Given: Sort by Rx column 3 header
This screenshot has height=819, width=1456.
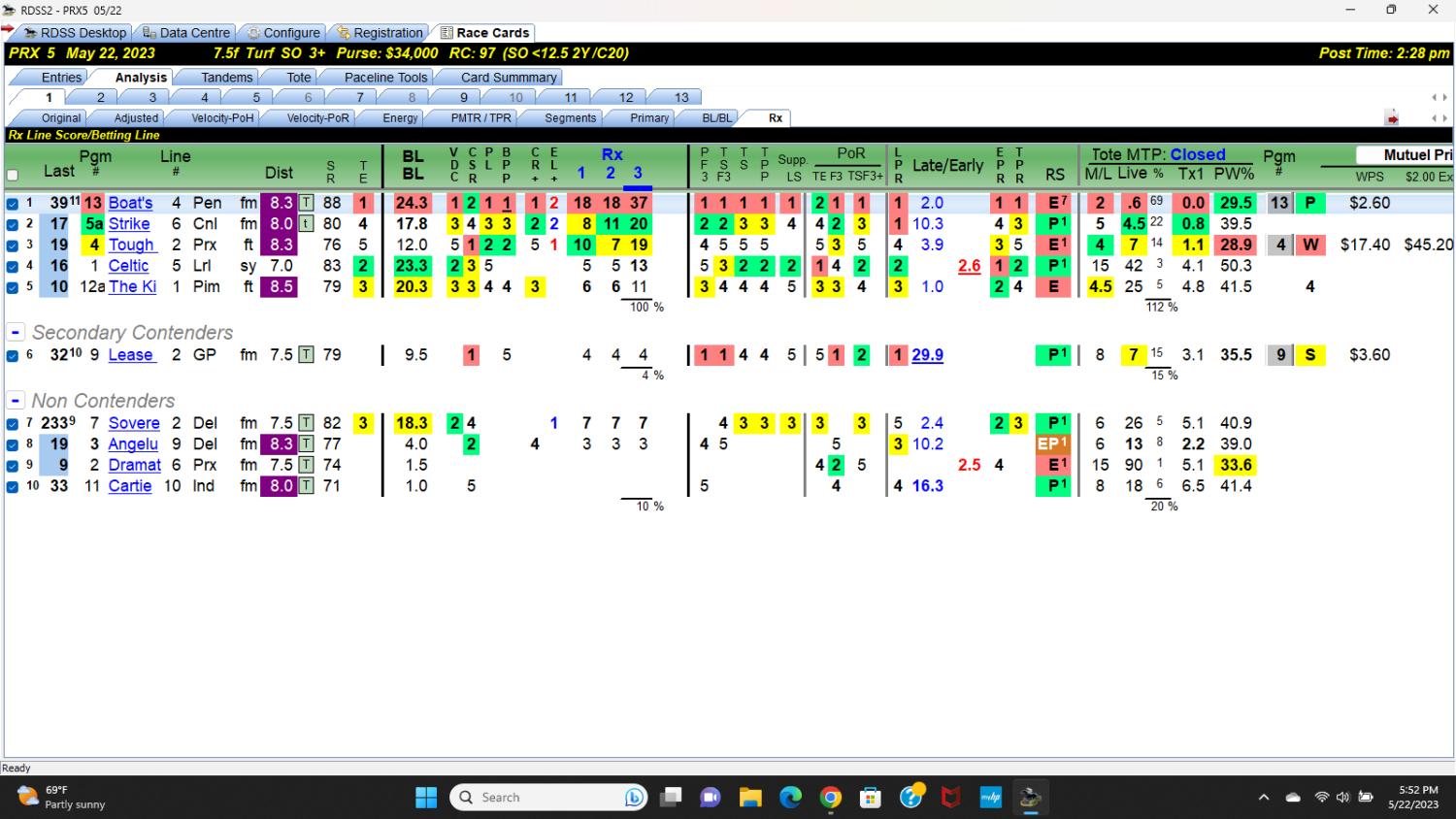Looking at the screenshot, I should point(638,173).
